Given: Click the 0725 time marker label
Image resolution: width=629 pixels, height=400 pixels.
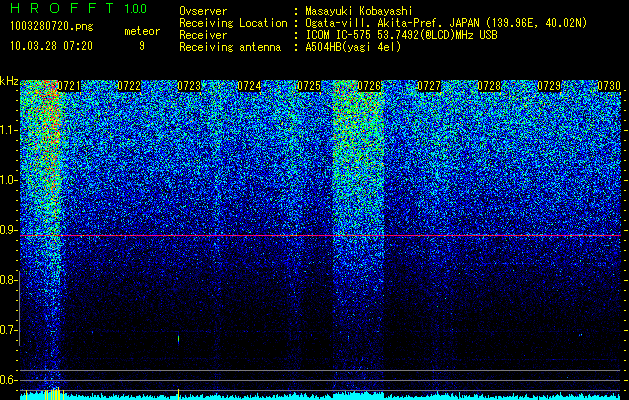Looking at the screenshot, I should (309, 86).
